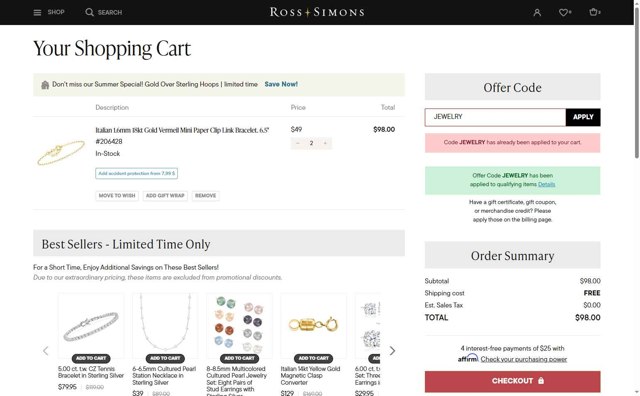Open 5.00 ct. t.w. CZ Tennis Bracelet title
The height and width of the screenshot is (396, 640).
[91, 372]
